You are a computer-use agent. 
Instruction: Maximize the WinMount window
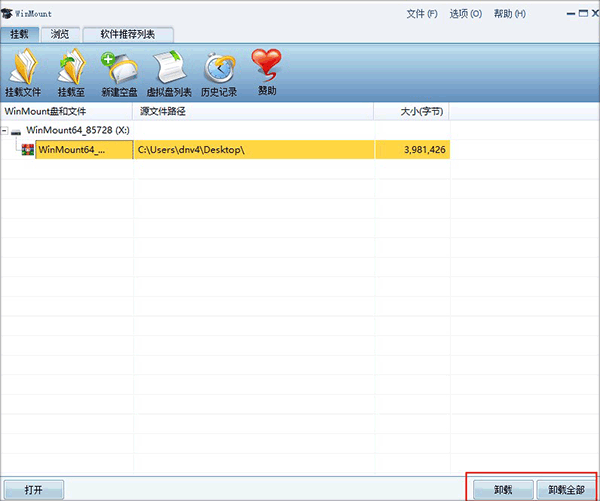point(583,13)
